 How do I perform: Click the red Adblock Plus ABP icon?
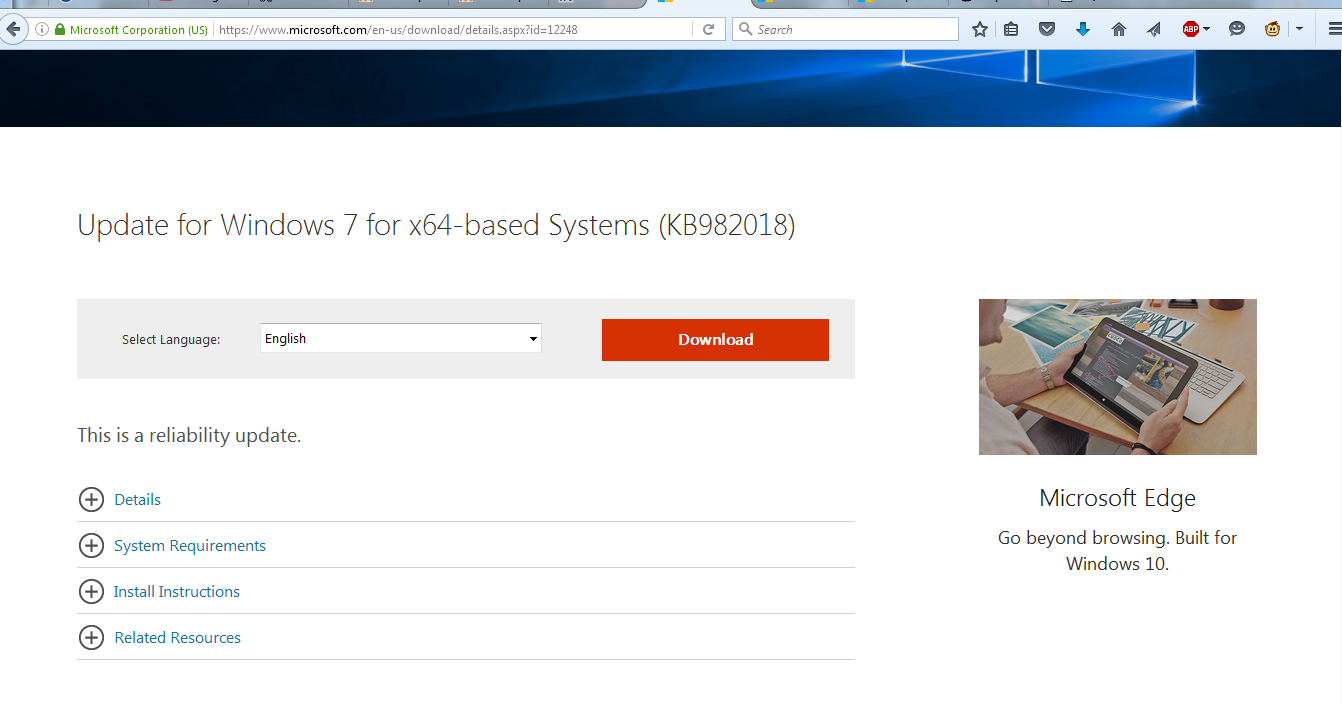pos(1191,30)
